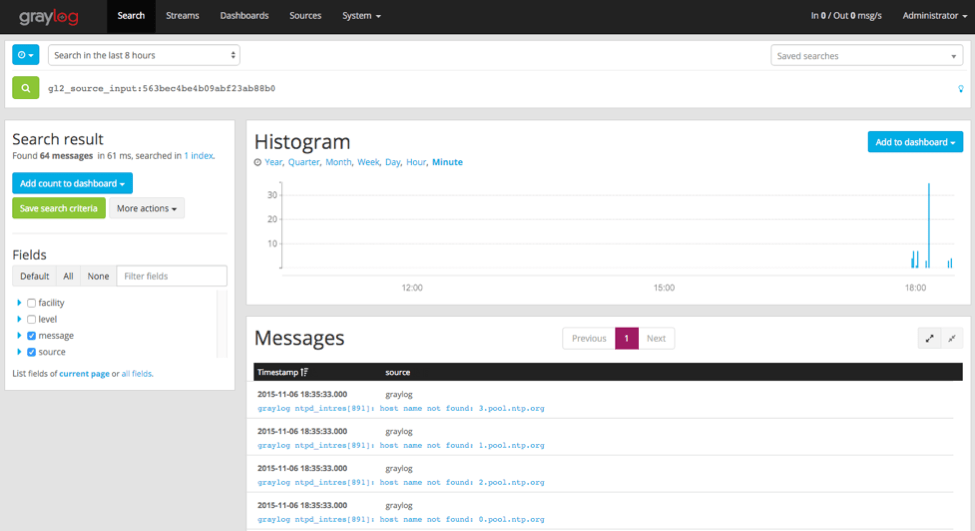Viewport: 975px width, 531px height.
Task: Click the Filter fields input box
Action: 172,276
